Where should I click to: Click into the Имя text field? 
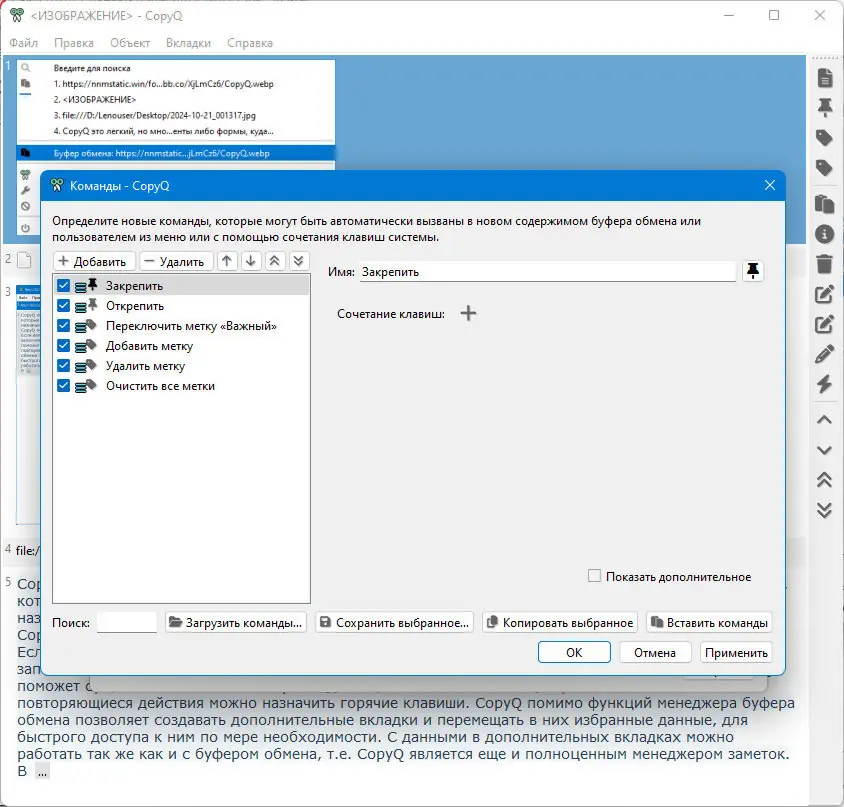tap(547, 271)
